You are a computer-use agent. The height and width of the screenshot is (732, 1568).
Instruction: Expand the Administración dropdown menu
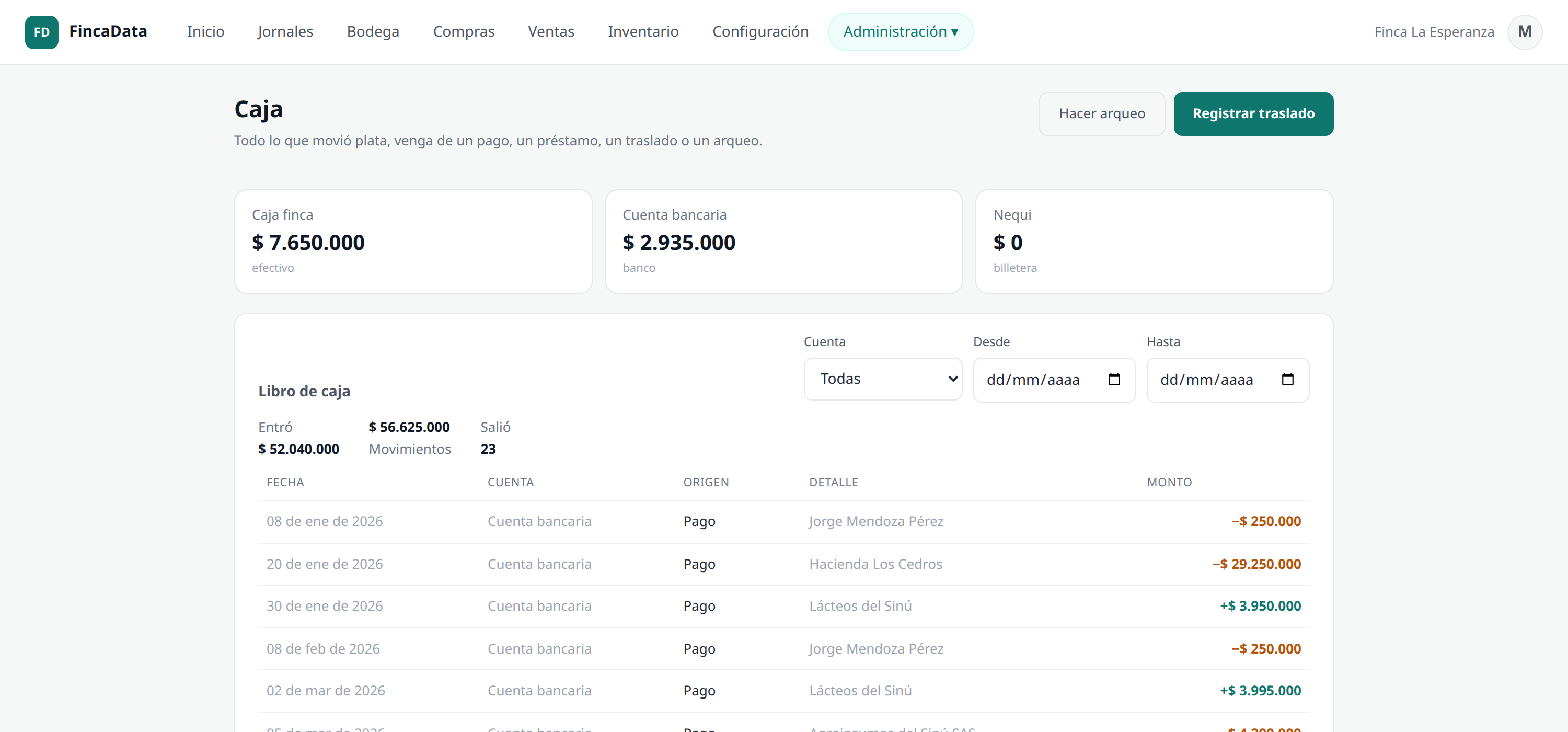point(900,32)
